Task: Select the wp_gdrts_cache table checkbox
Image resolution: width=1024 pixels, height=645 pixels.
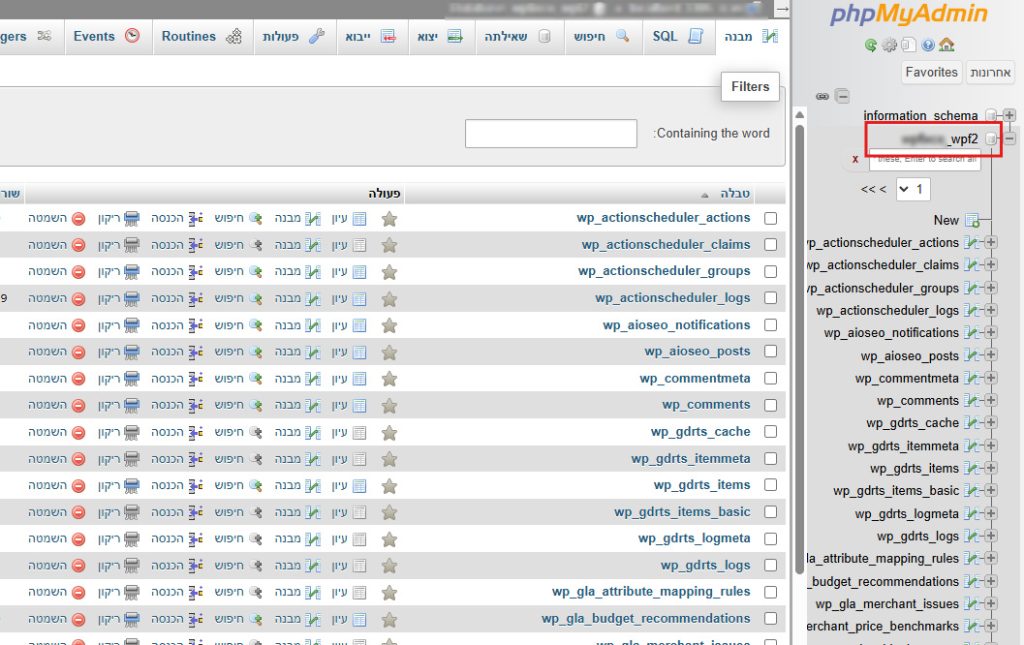Action: [x=770, y=432]
